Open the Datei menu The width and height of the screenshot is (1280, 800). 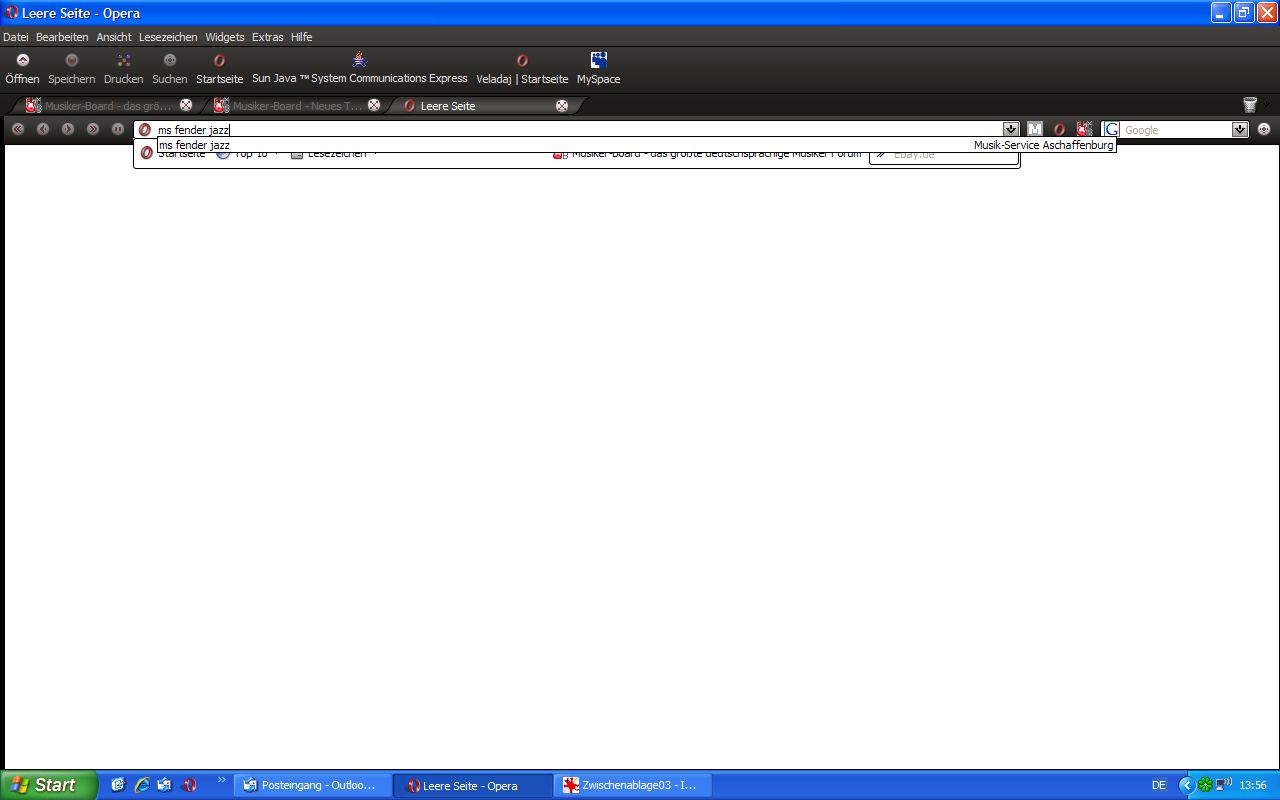pyautogui.click(x=16, y=37)
